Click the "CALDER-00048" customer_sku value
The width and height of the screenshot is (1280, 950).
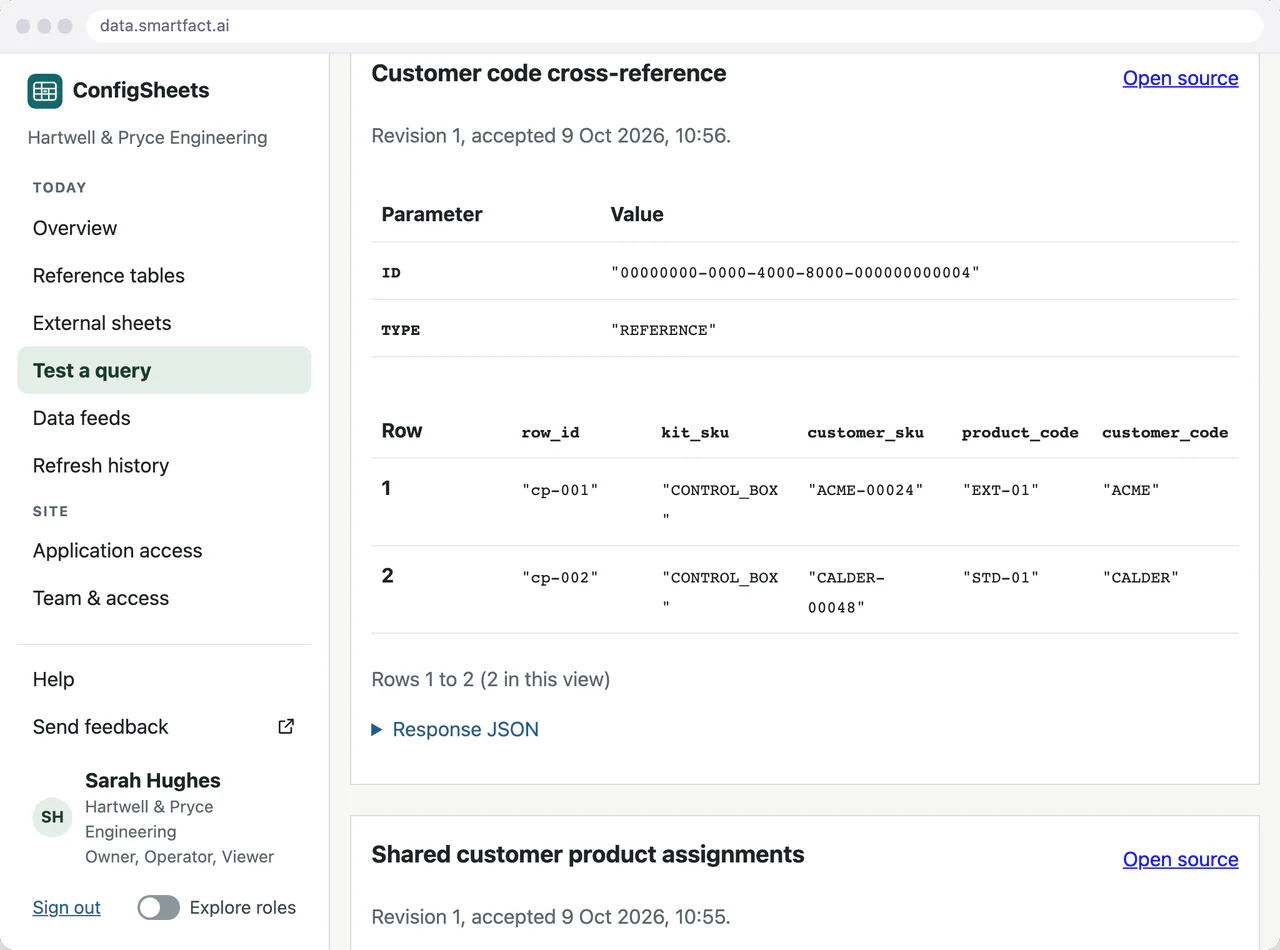(847, 592)
